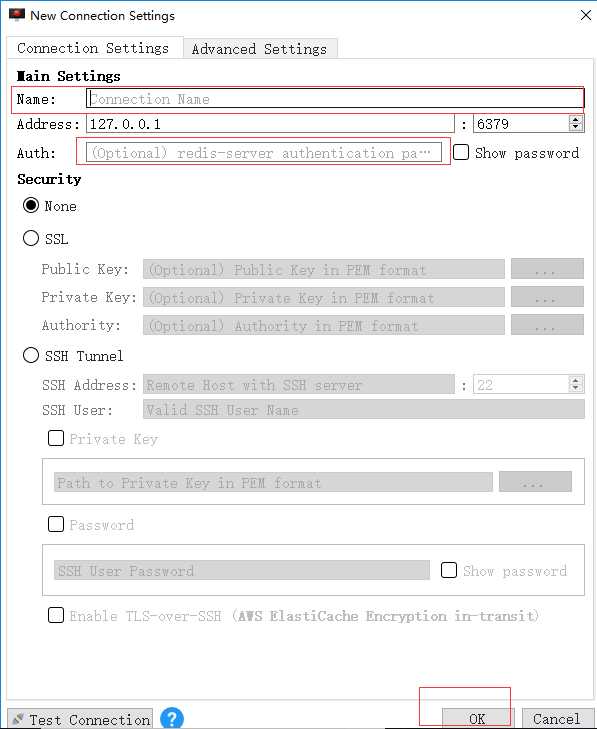Screen dimensions: 597x729
Task: Click the redis-server Auth password field
Action: tap(264, 152)
